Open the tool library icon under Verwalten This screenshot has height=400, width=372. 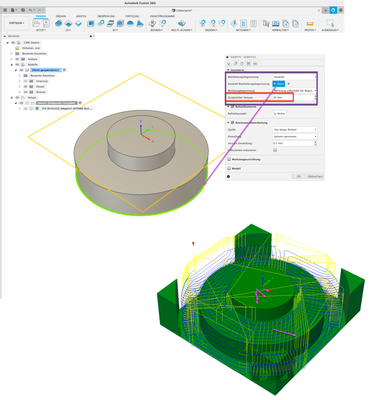[x=266, y=23]
